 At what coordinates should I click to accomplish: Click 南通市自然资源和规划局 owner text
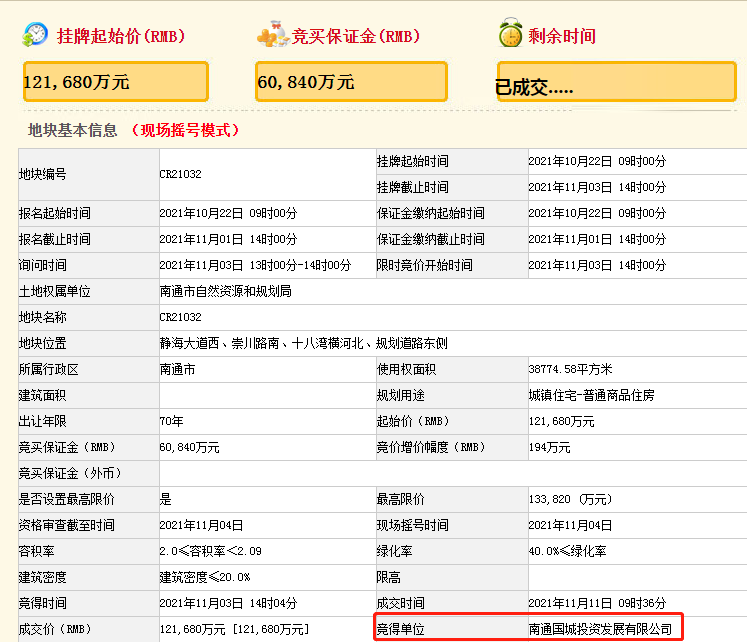tap(225, 291)
